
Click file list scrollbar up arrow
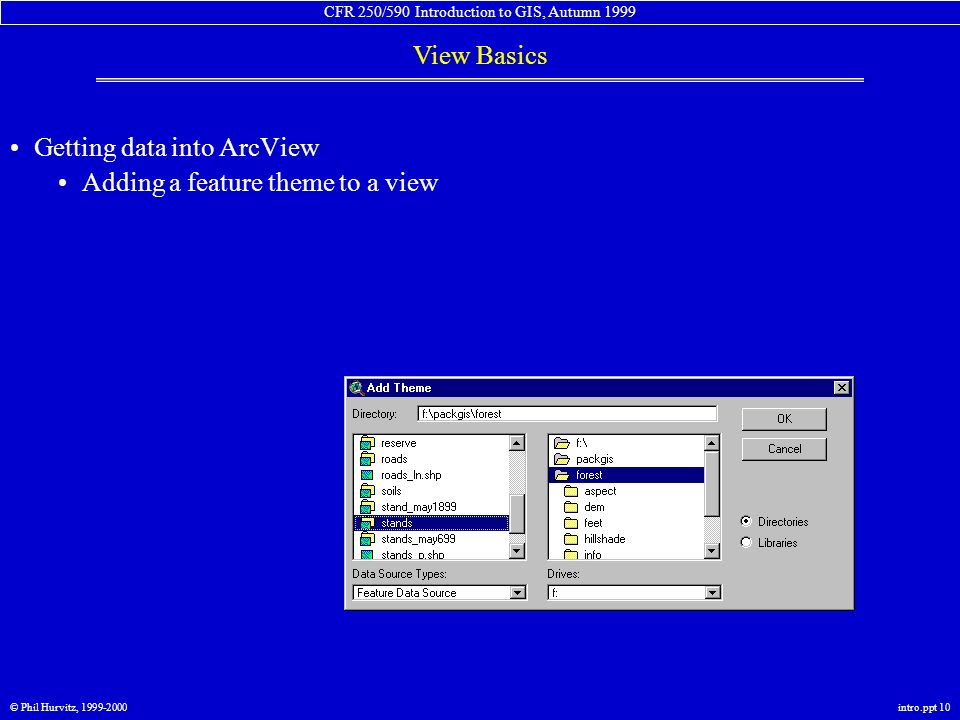pos(517,443)
